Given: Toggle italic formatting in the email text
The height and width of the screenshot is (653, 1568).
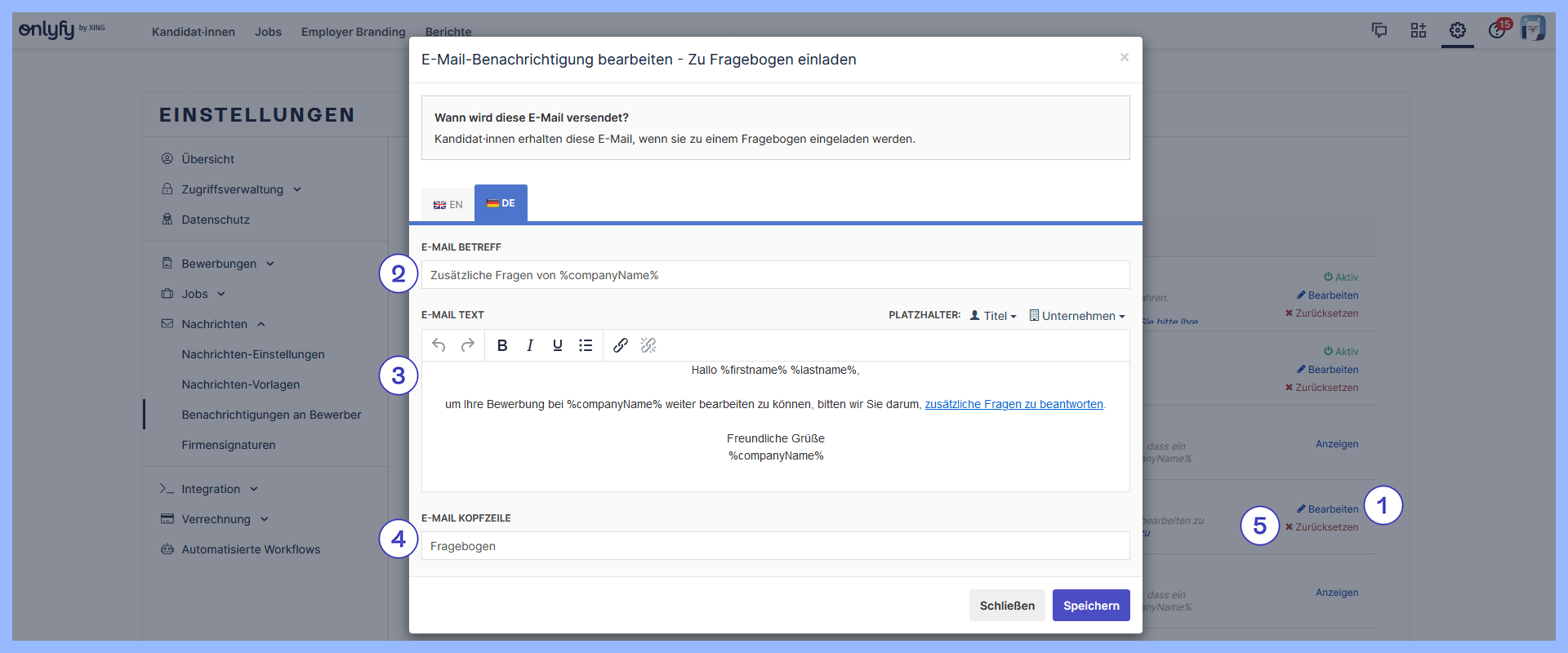Looking at the screenshot, I should (x=530, y=345).
